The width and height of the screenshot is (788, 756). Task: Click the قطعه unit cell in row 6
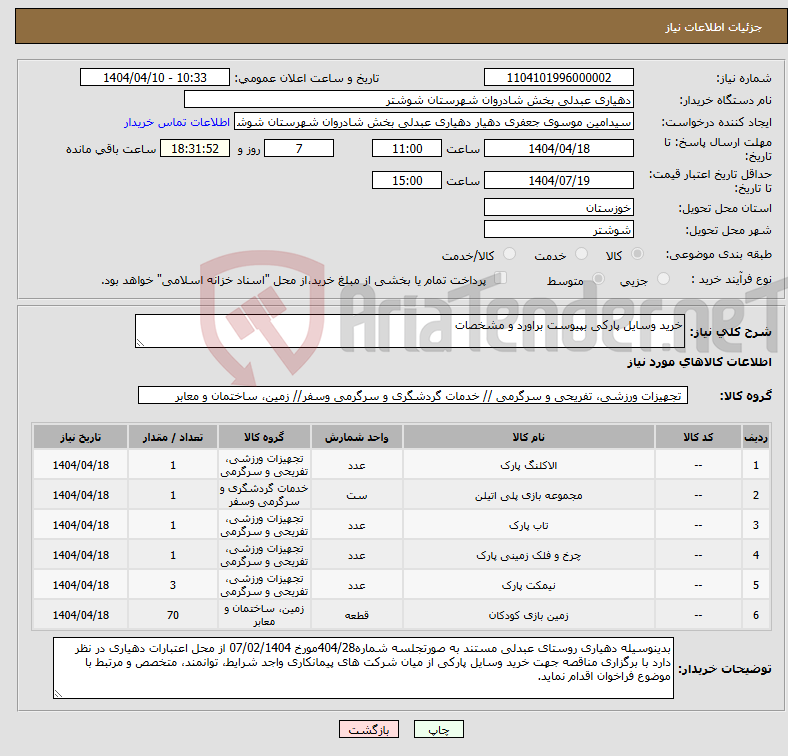click(x=356, y=615)
